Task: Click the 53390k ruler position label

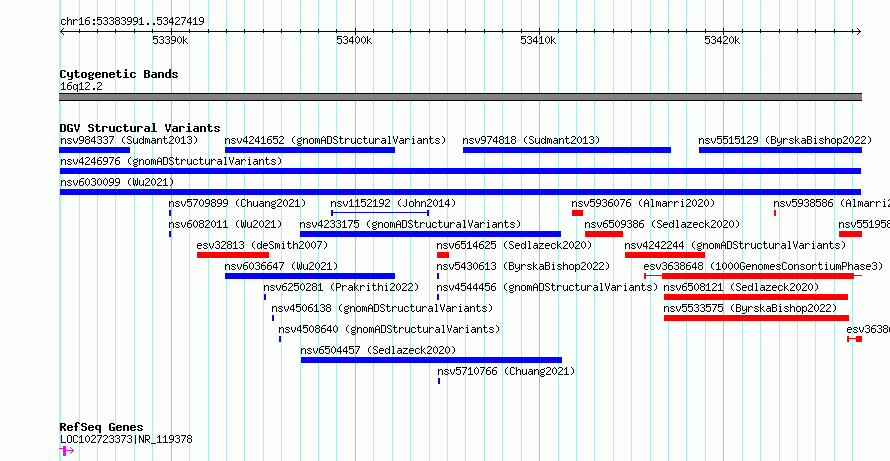Action: tap(170, 40)
